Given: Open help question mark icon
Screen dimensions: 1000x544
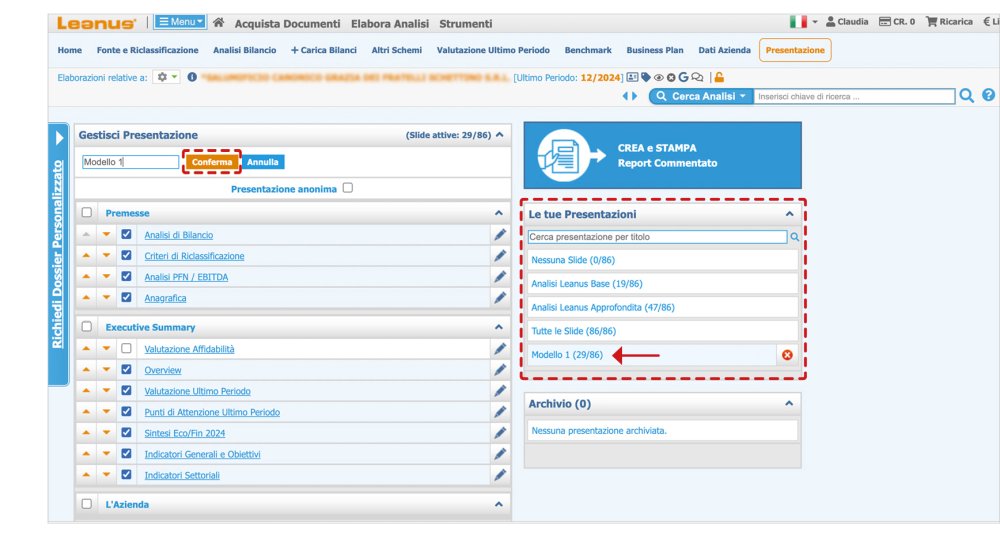Looking at the screenshot, I should (x=989, y=95).
